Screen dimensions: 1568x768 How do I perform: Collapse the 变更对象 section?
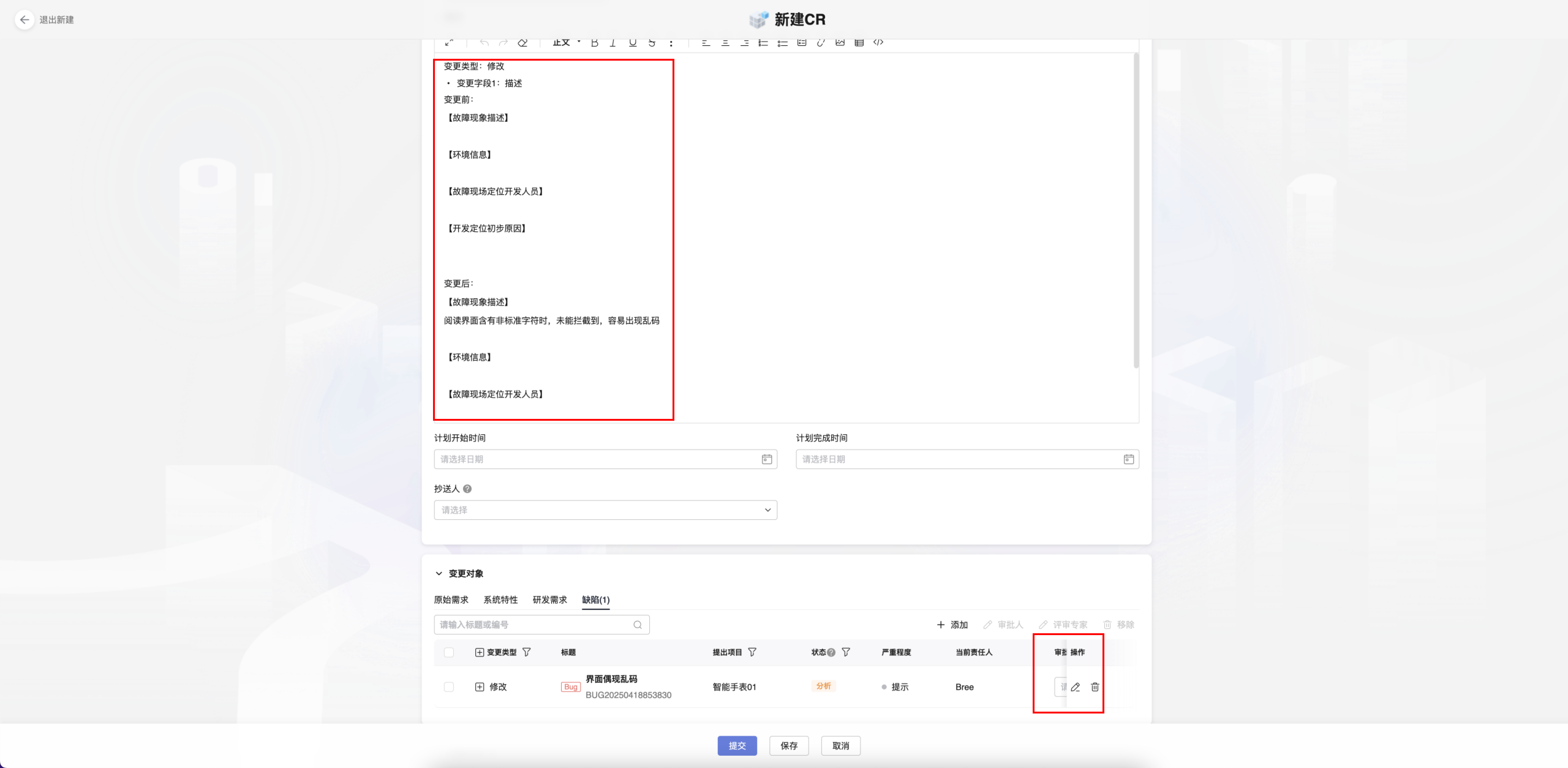tap(438, 574)
